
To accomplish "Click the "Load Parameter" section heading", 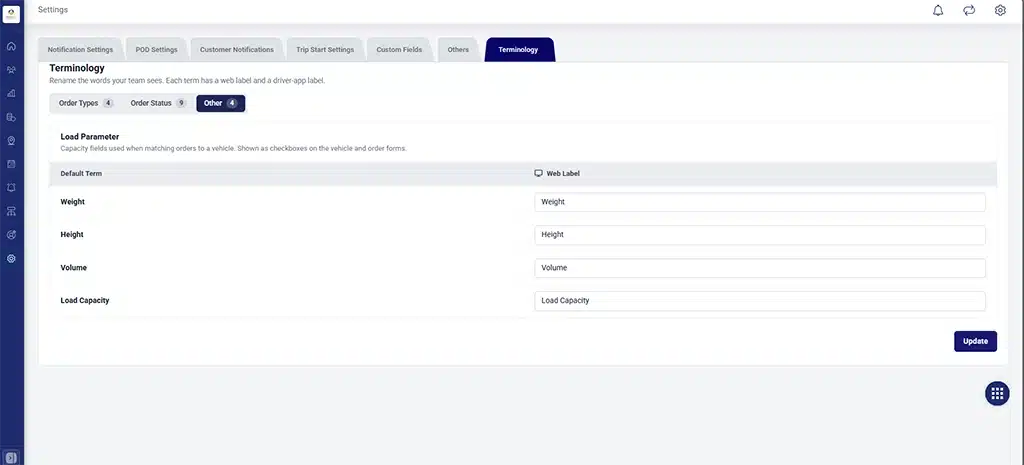I will [89, 137].
